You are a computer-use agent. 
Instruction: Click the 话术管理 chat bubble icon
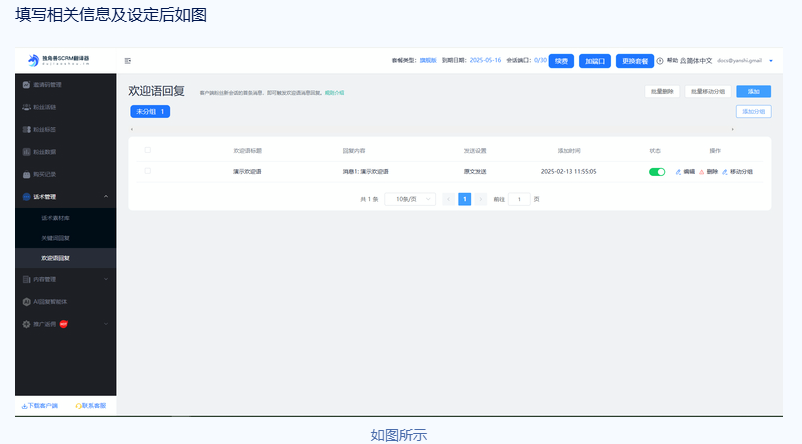tap(27, 196)
